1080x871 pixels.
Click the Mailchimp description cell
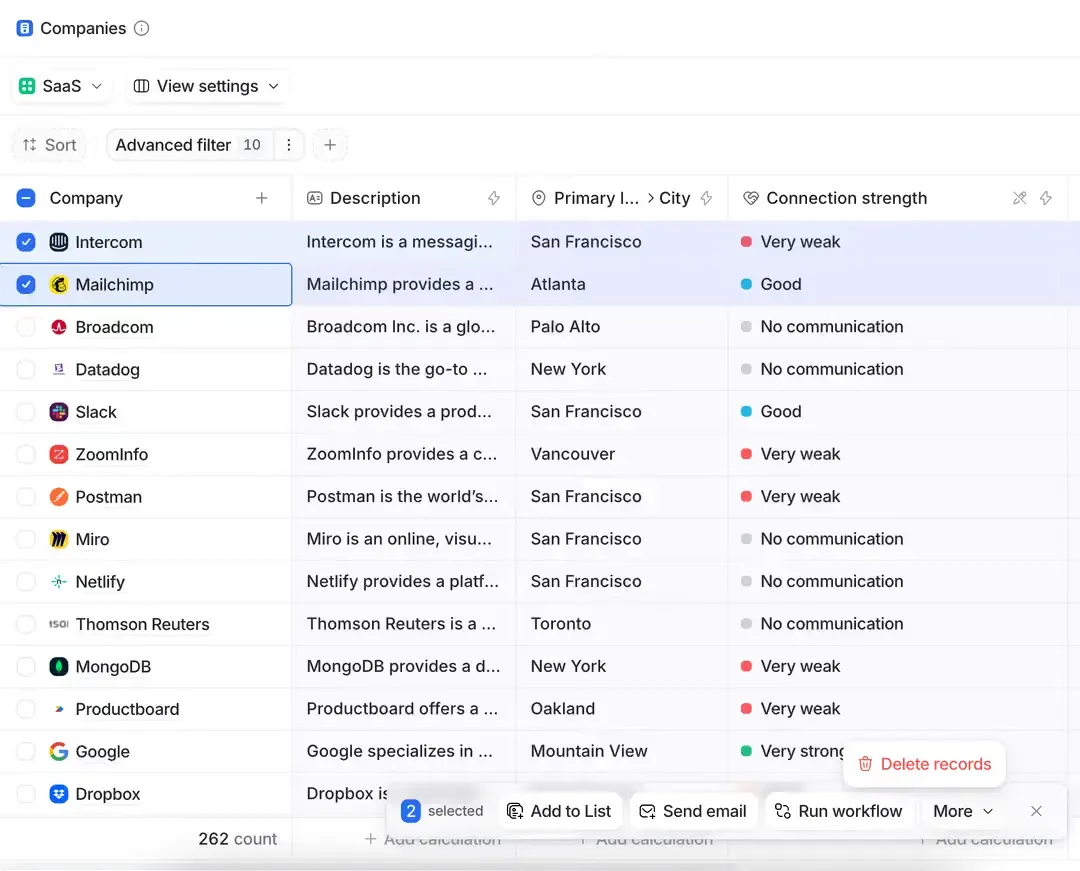click(404, 284)
